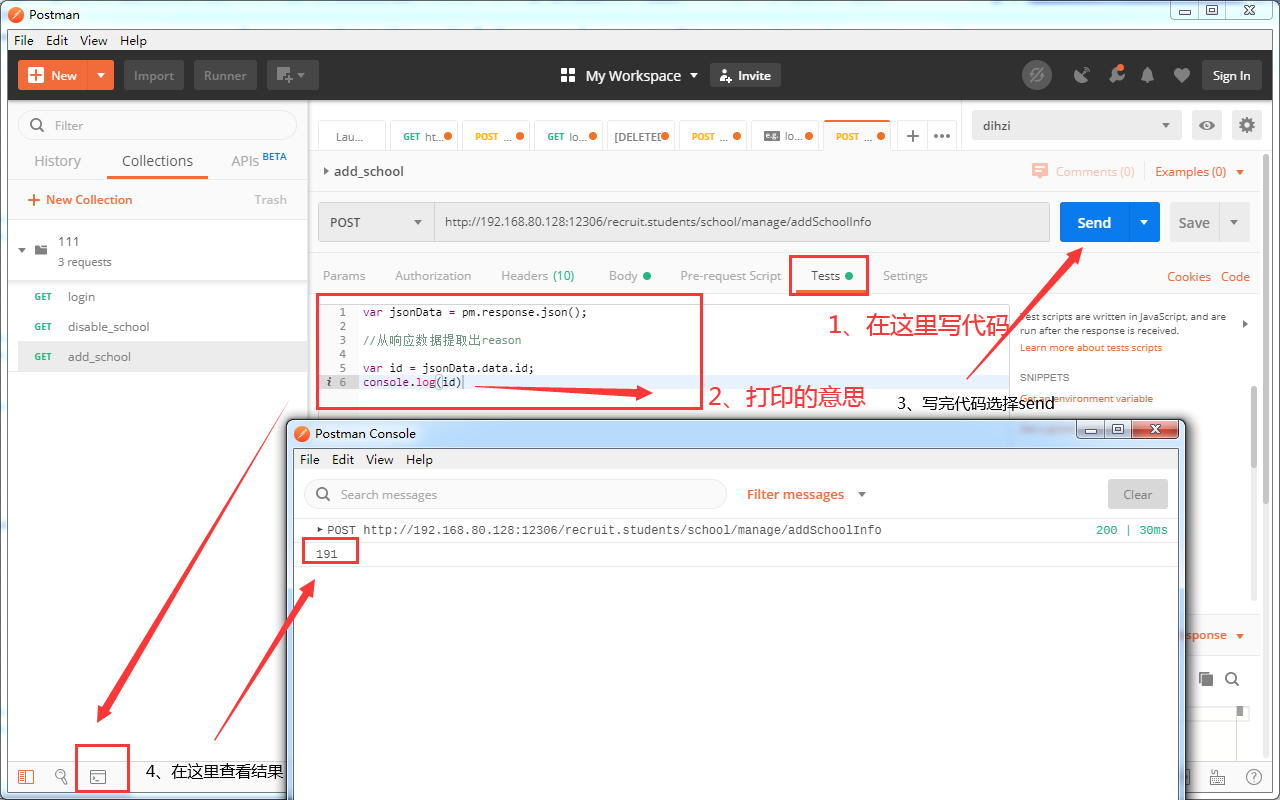Expand the add_school request description triangle
The width and height of the screenshot is (1280, 800).
tap(326, 171)
